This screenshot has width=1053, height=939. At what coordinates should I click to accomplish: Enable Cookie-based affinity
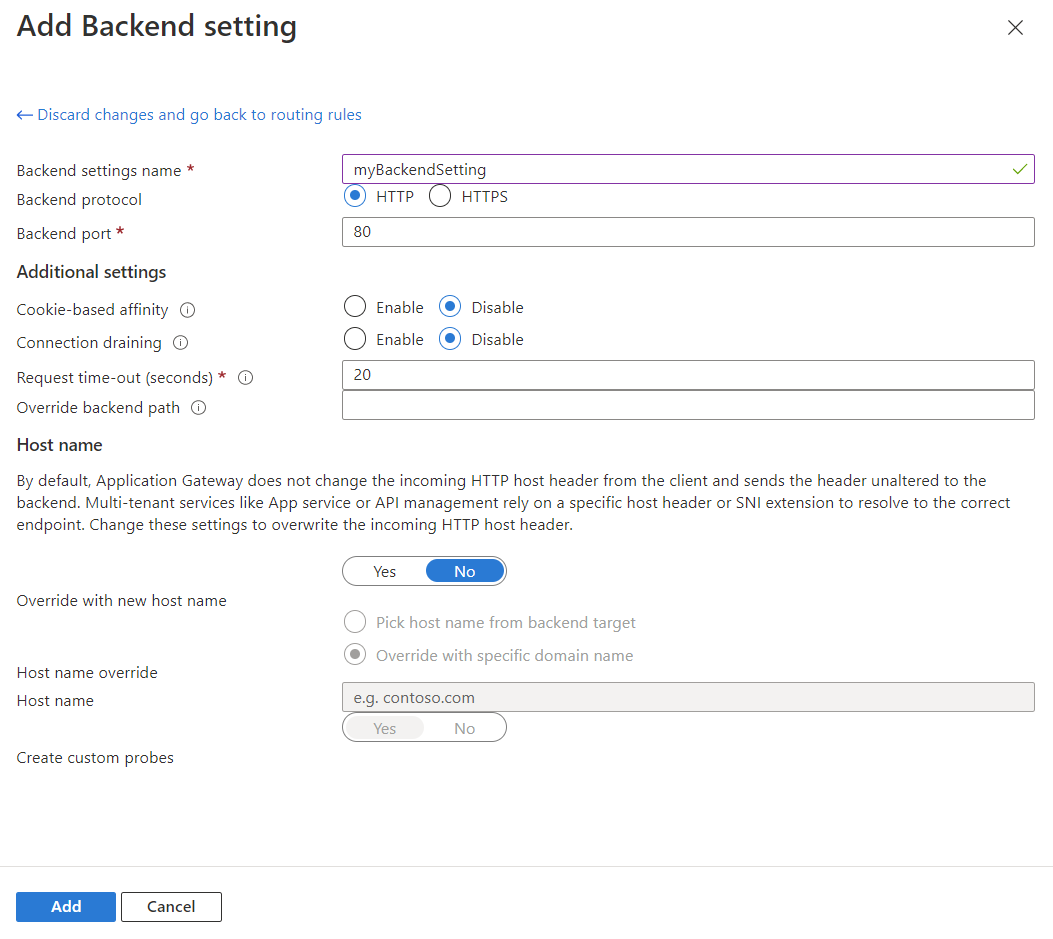[x=354, y=308]
